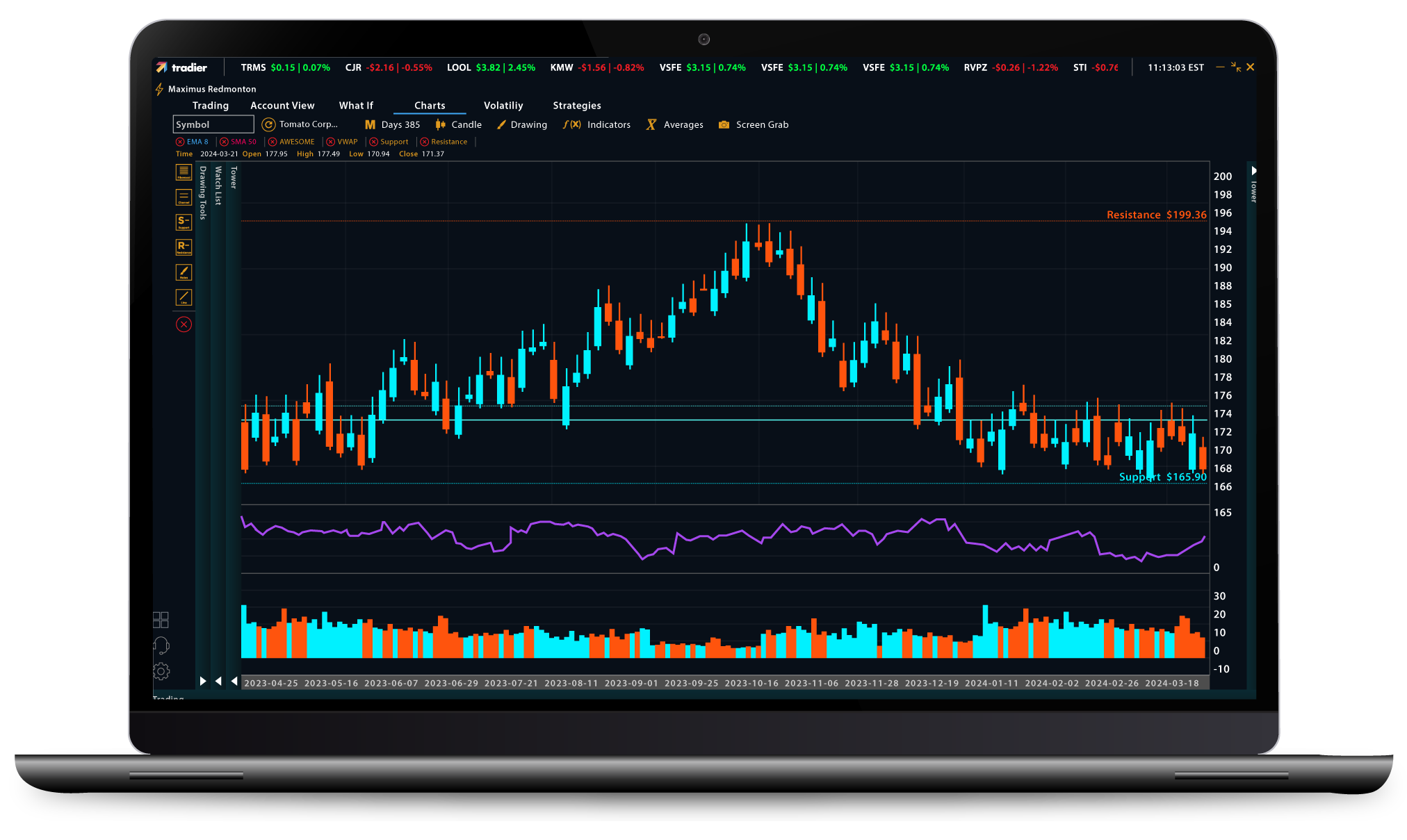Screen dimensions: 1407x840
Task: Remove the AWESOME indicator
Action: click(272, 141)
